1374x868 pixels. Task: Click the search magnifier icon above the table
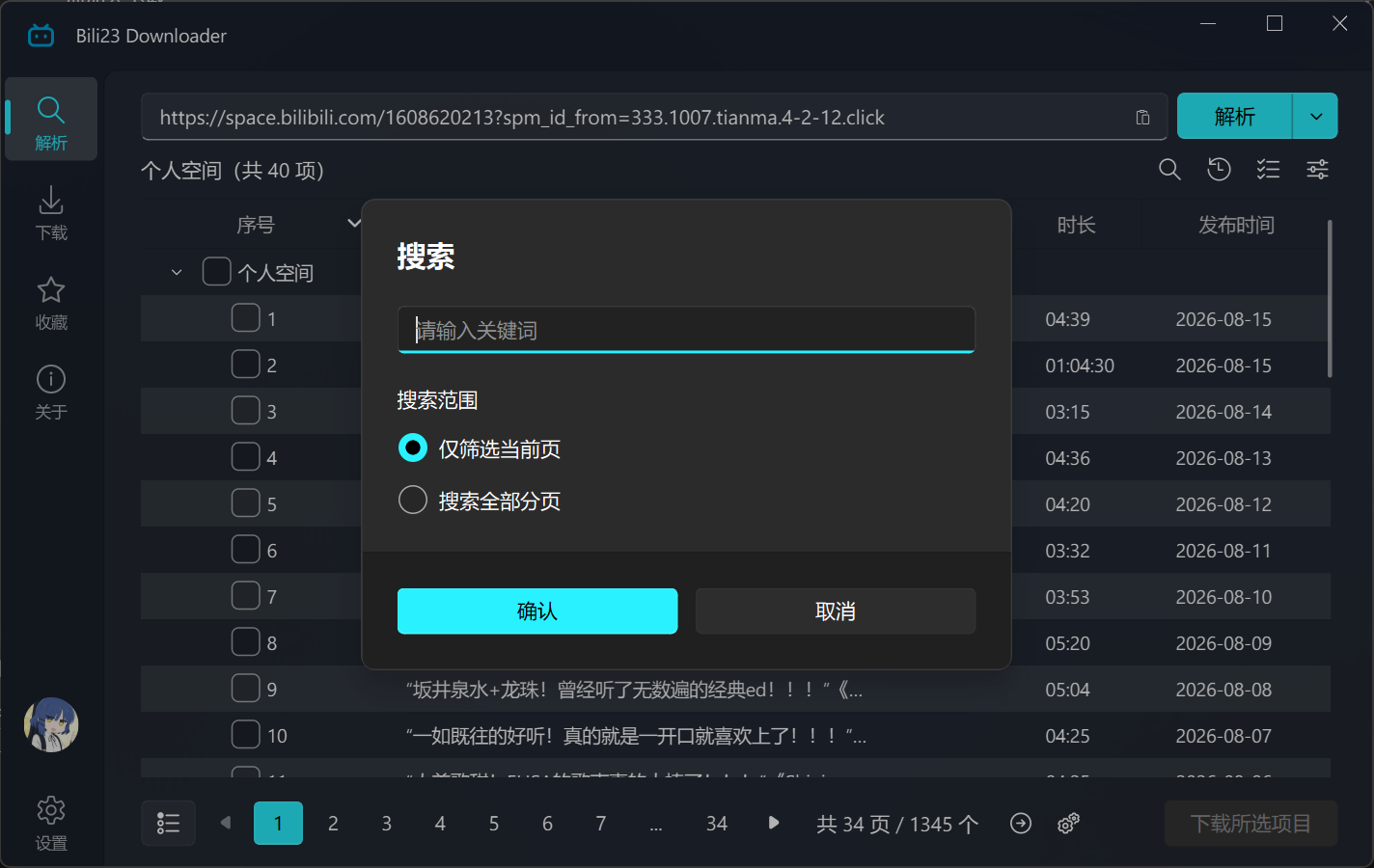point(1169,170)
